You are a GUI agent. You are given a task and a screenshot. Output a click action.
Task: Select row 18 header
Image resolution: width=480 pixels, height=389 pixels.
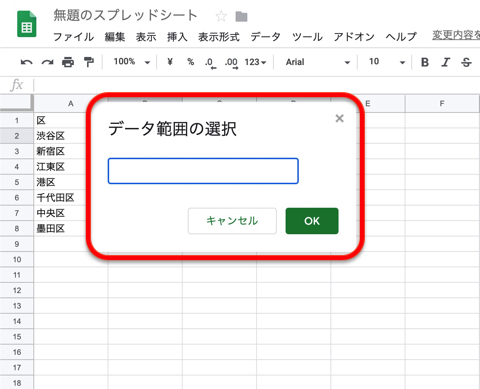[17, 383]
